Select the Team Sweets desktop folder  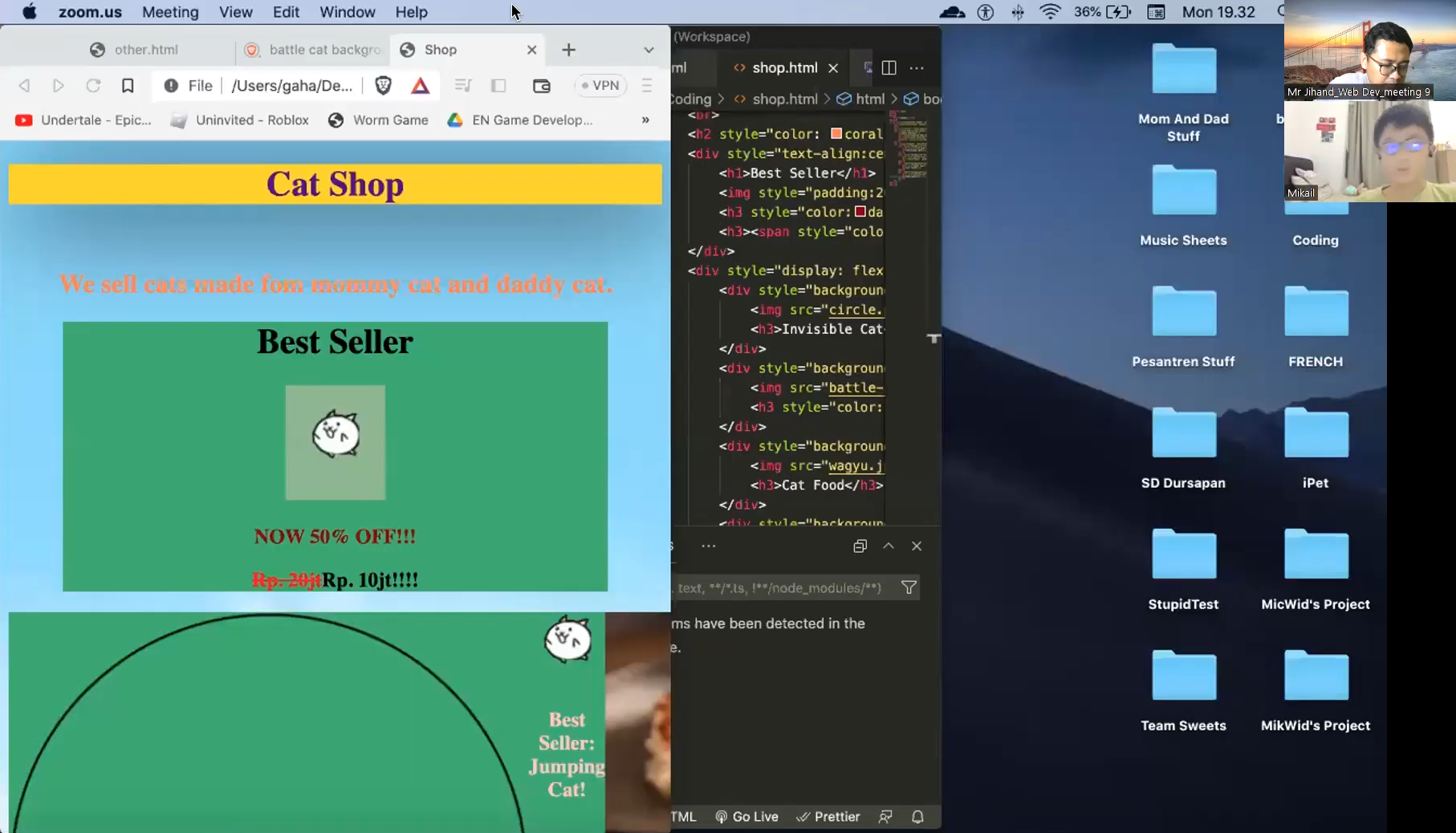click(x=1183, y=690)
